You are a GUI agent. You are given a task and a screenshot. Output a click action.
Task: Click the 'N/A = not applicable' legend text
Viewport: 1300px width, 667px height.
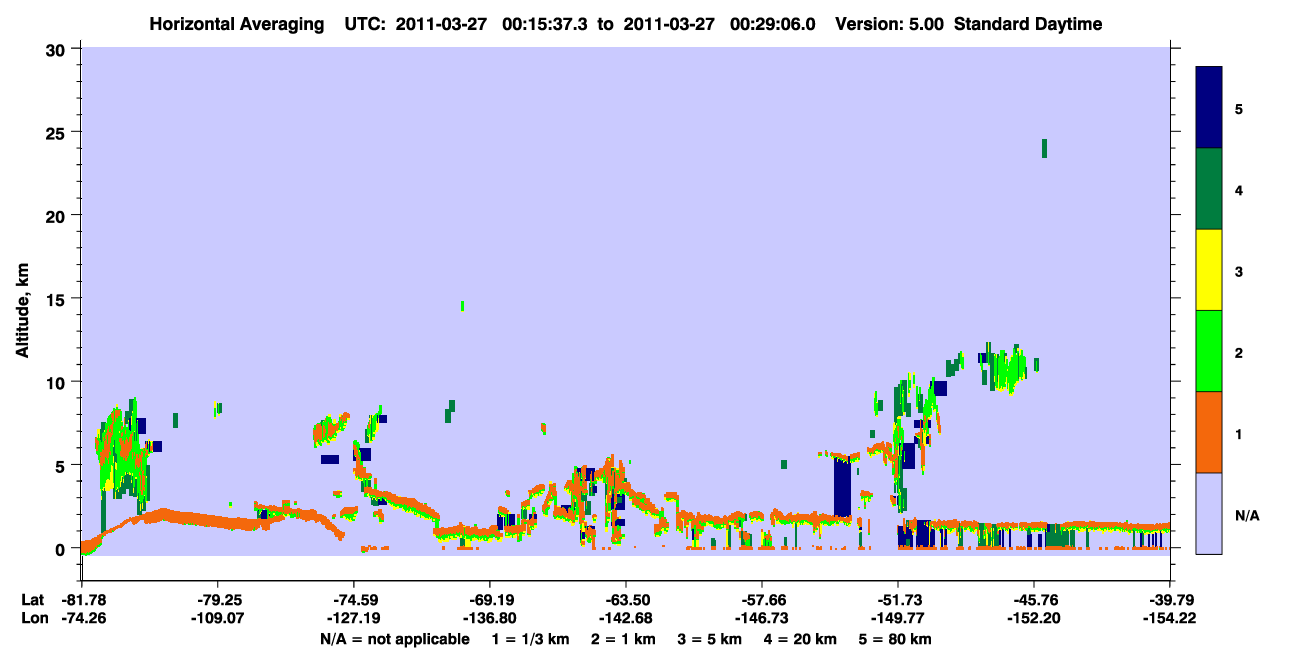(x=394, y=638)
